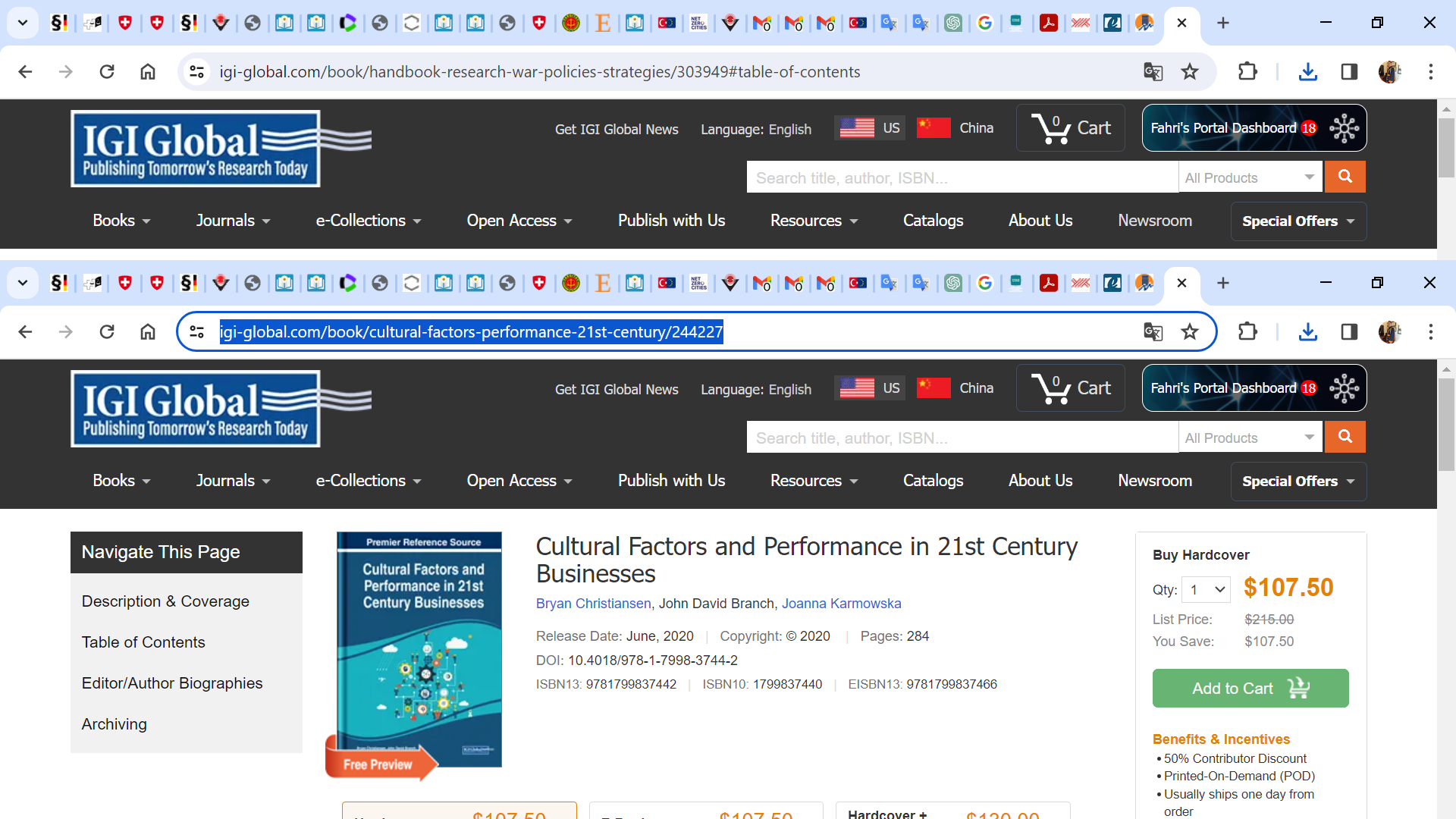Expand Resources menu on war-policies page
1456x819 pixels.
(x=814, y=221)
